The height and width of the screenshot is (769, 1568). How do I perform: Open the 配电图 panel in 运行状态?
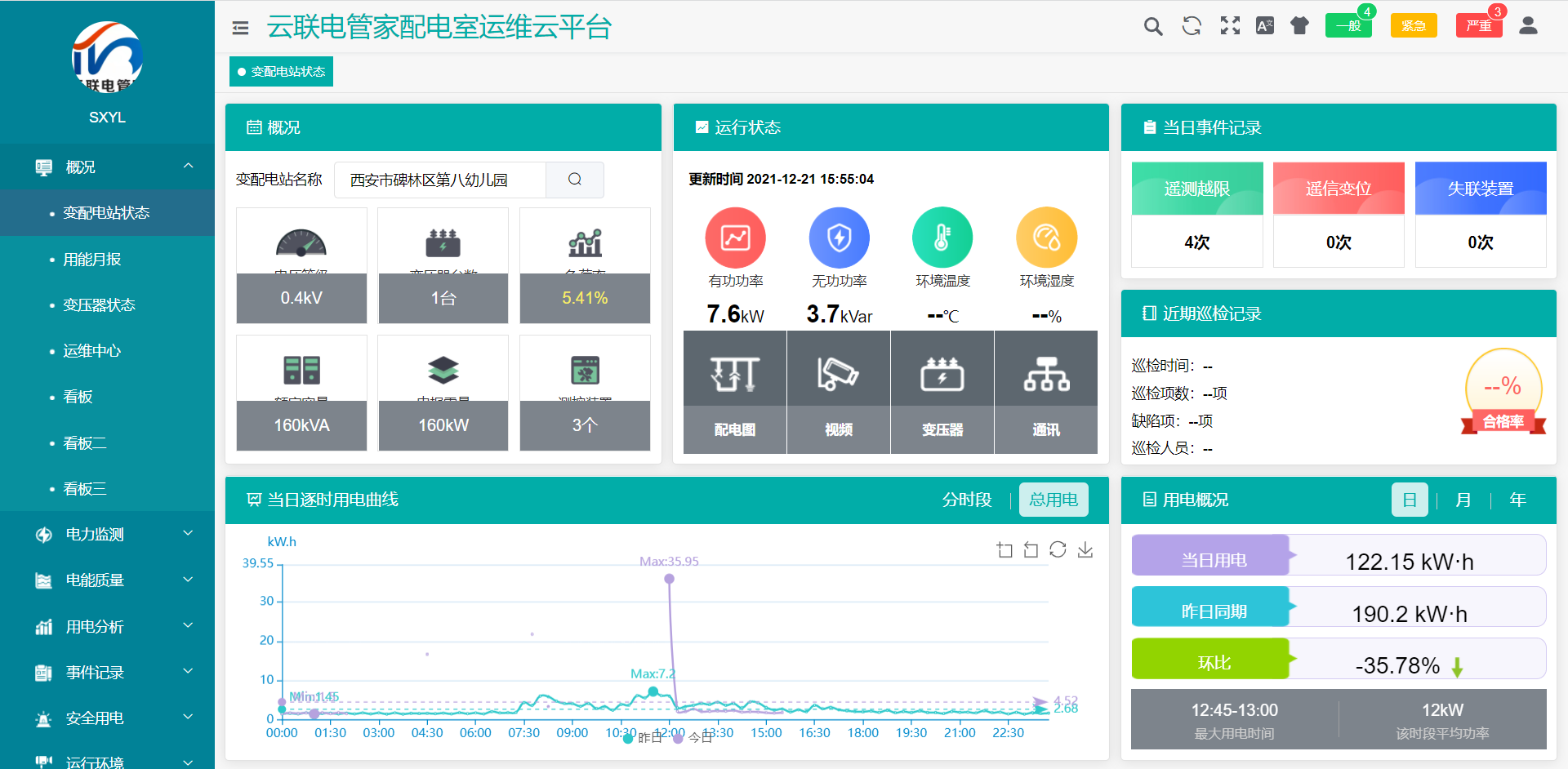[734, 393]
